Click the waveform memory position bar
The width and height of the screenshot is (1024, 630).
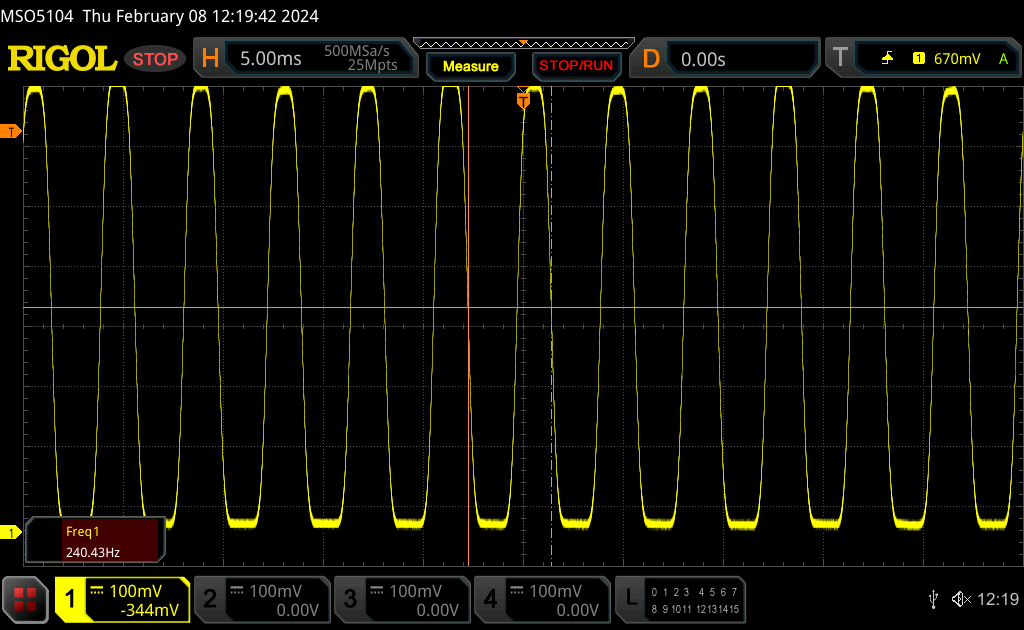coord(524,44)
